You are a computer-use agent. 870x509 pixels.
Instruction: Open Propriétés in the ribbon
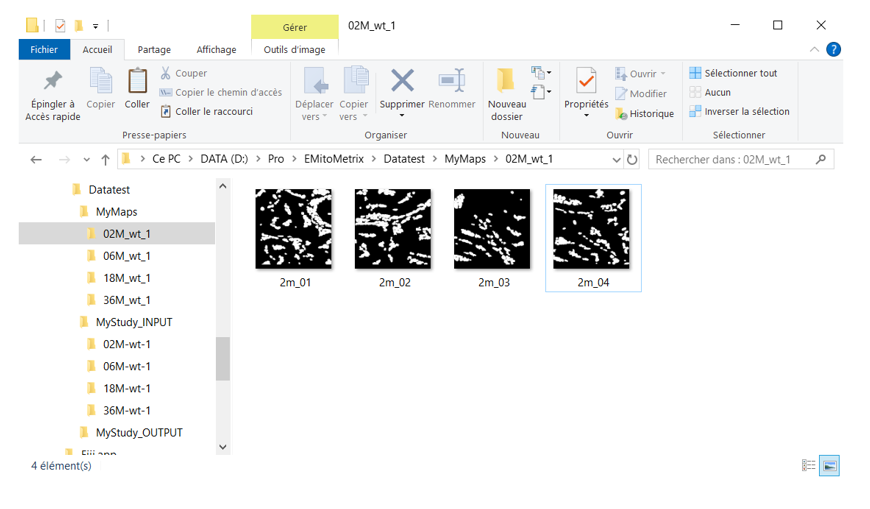pyautogui.click(x=586, y=81)
